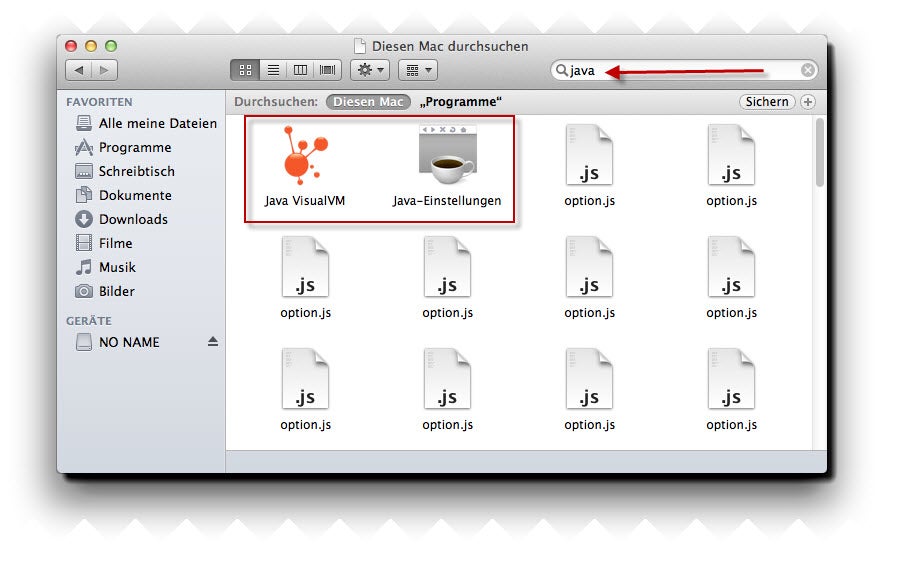899x567 pixels.
Task: Select Diesen Mac search scope
Action: point(368,102)
